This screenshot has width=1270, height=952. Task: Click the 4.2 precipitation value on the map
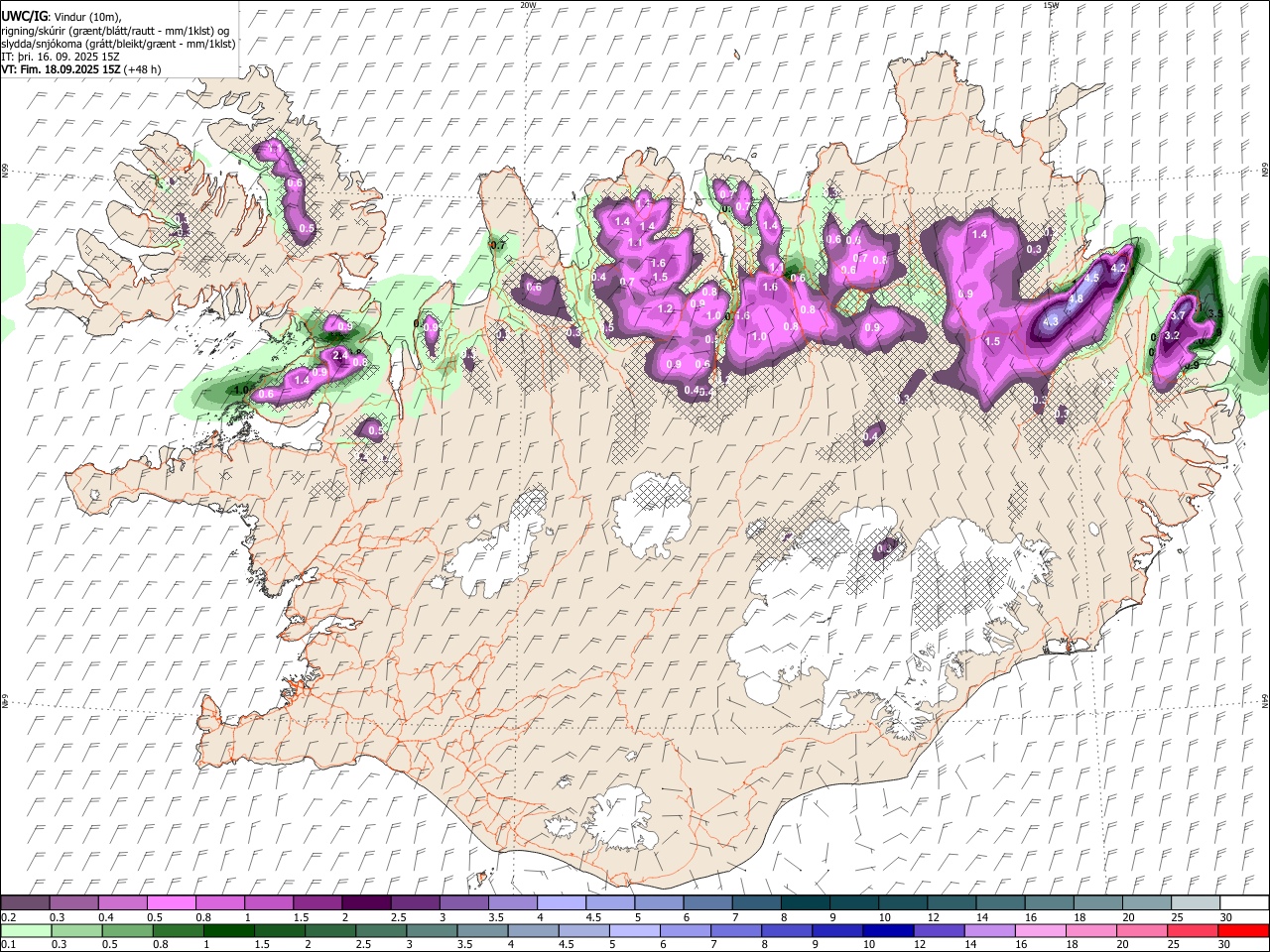[x=1119, y=268]
